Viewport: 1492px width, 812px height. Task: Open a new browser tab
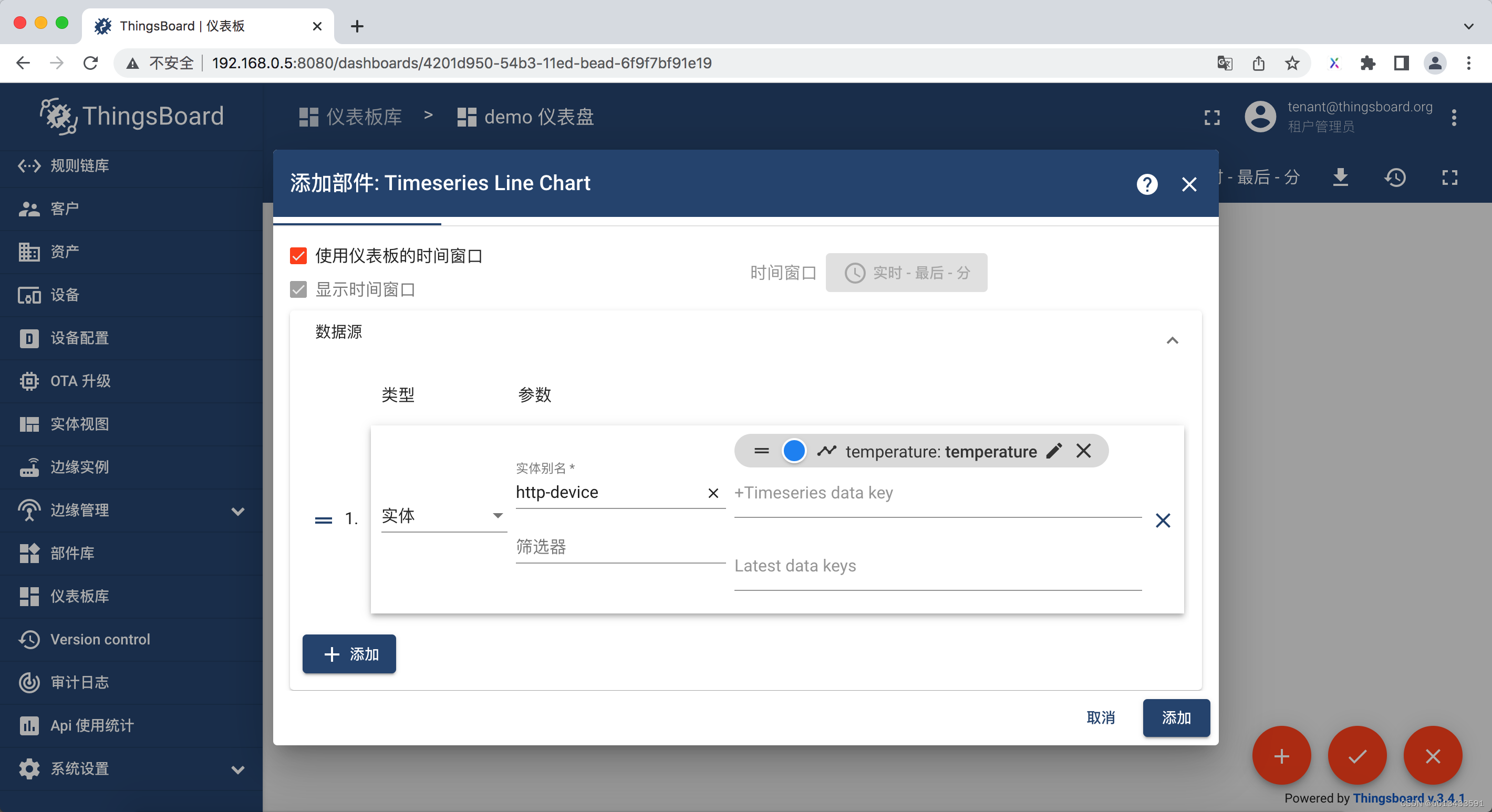click(357, 26)
